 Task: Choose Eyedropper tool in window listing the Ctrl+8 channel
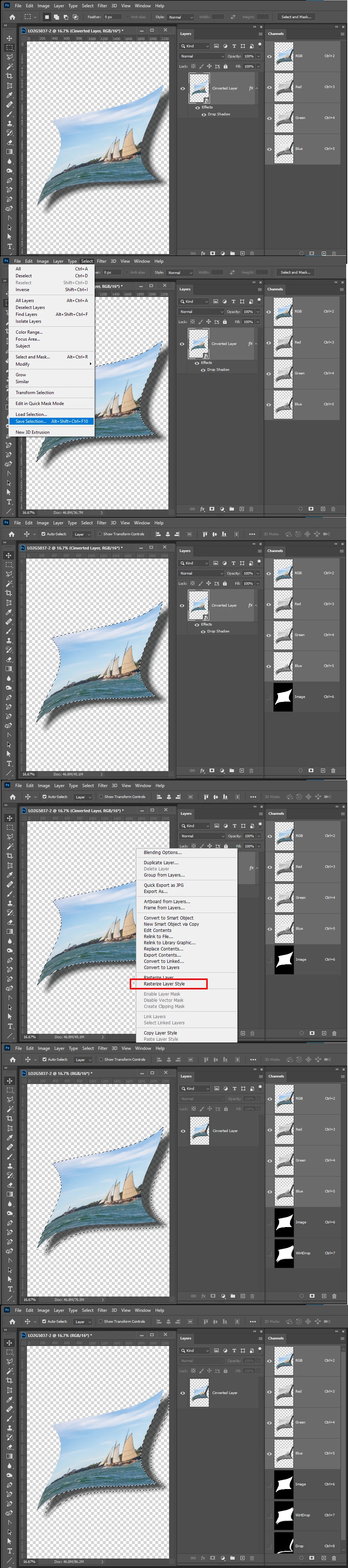pyautogui.click(x=10, y=1400)
